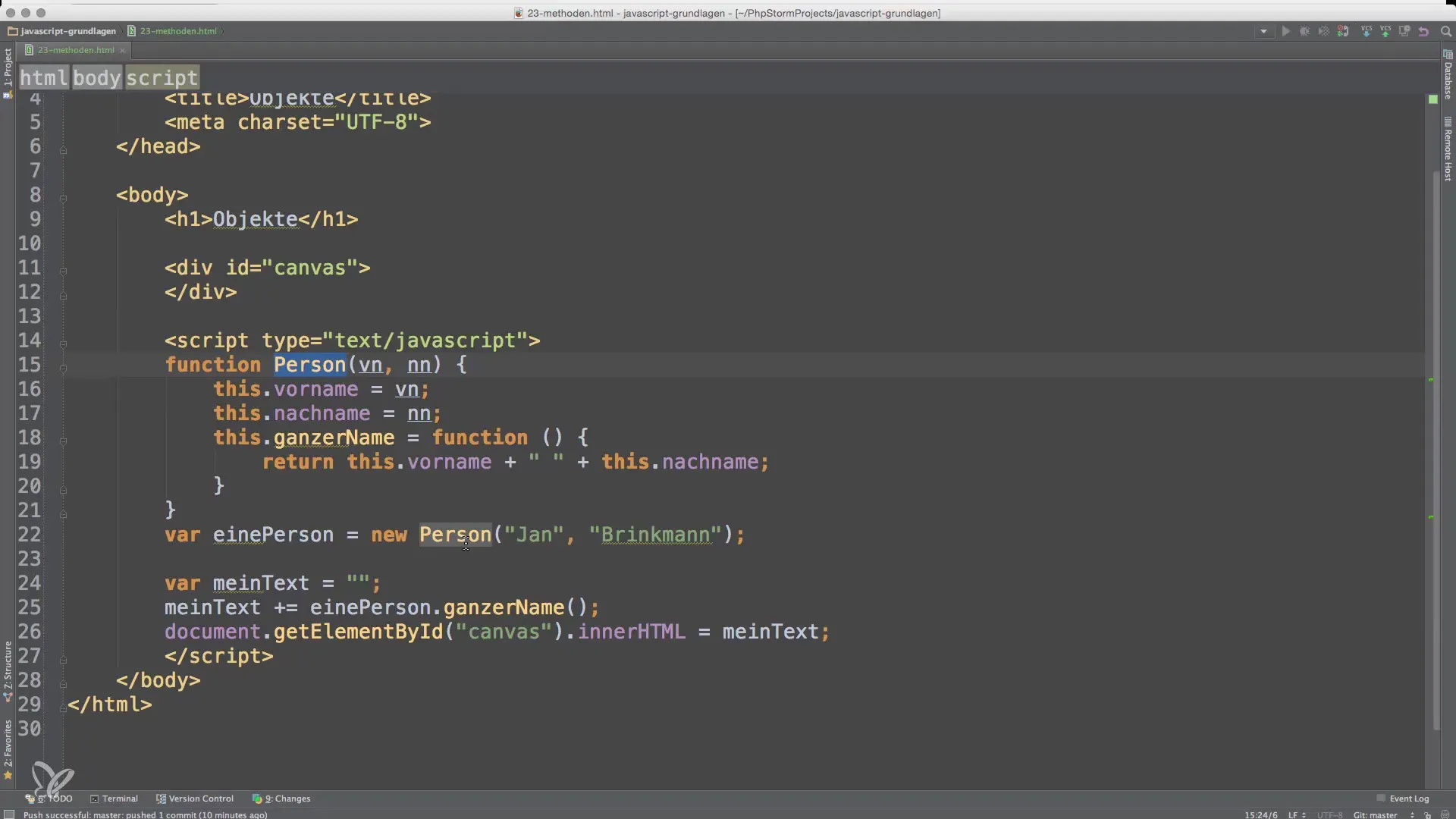Viewport: 1456px width, 819px height.
Task: Click the Push successful status message
Action: tap(145, 814)
